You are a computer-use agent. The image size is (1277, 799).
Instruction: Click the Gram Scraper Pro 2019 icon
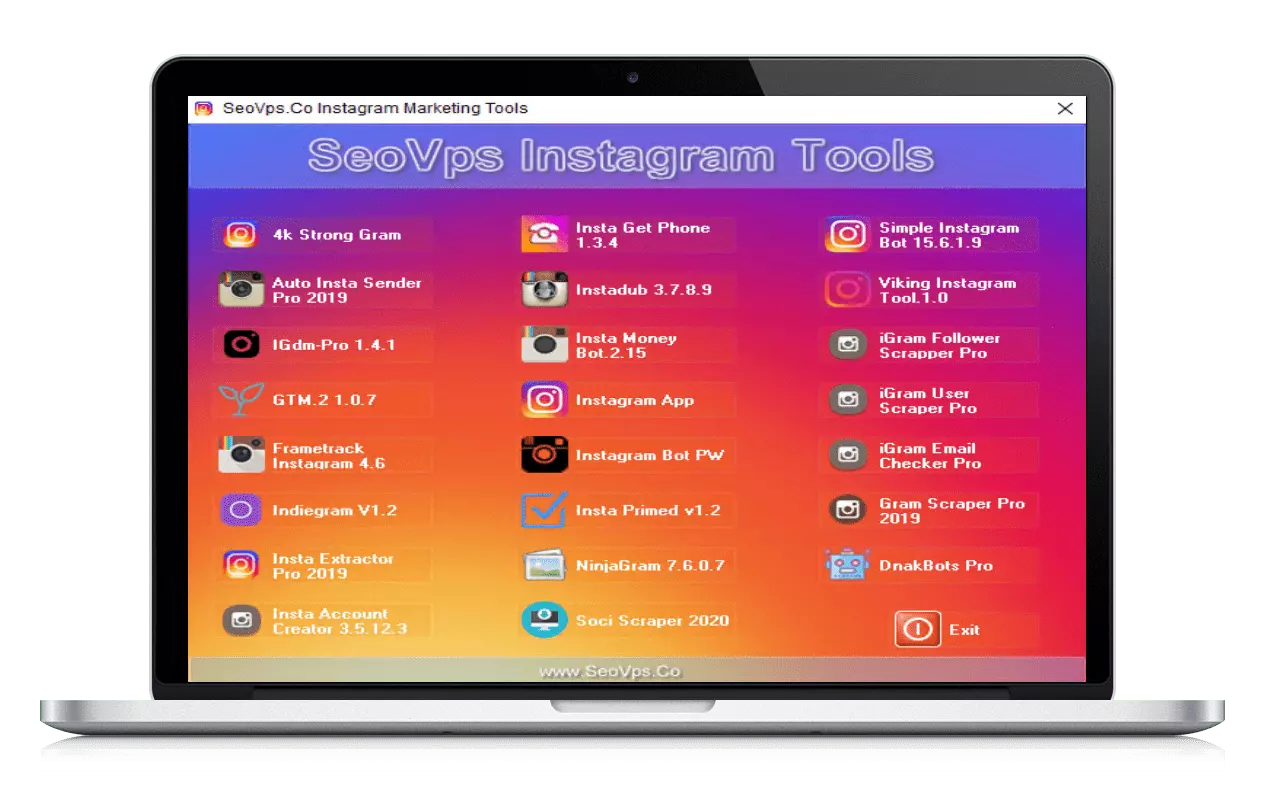[x=848, y=510]
